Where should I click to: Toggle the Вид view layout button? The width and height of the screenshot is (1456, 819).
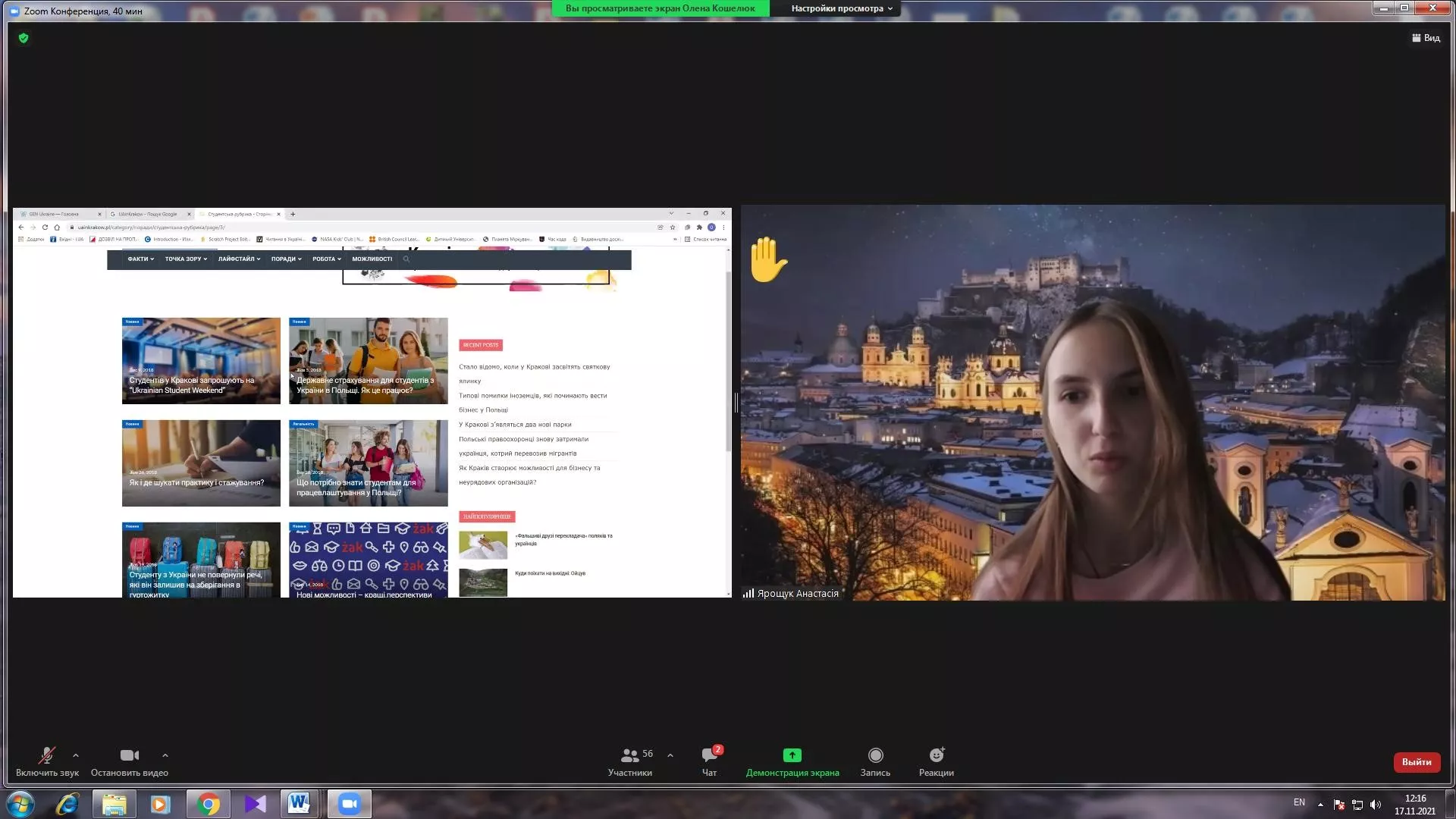coord(1426,38)
